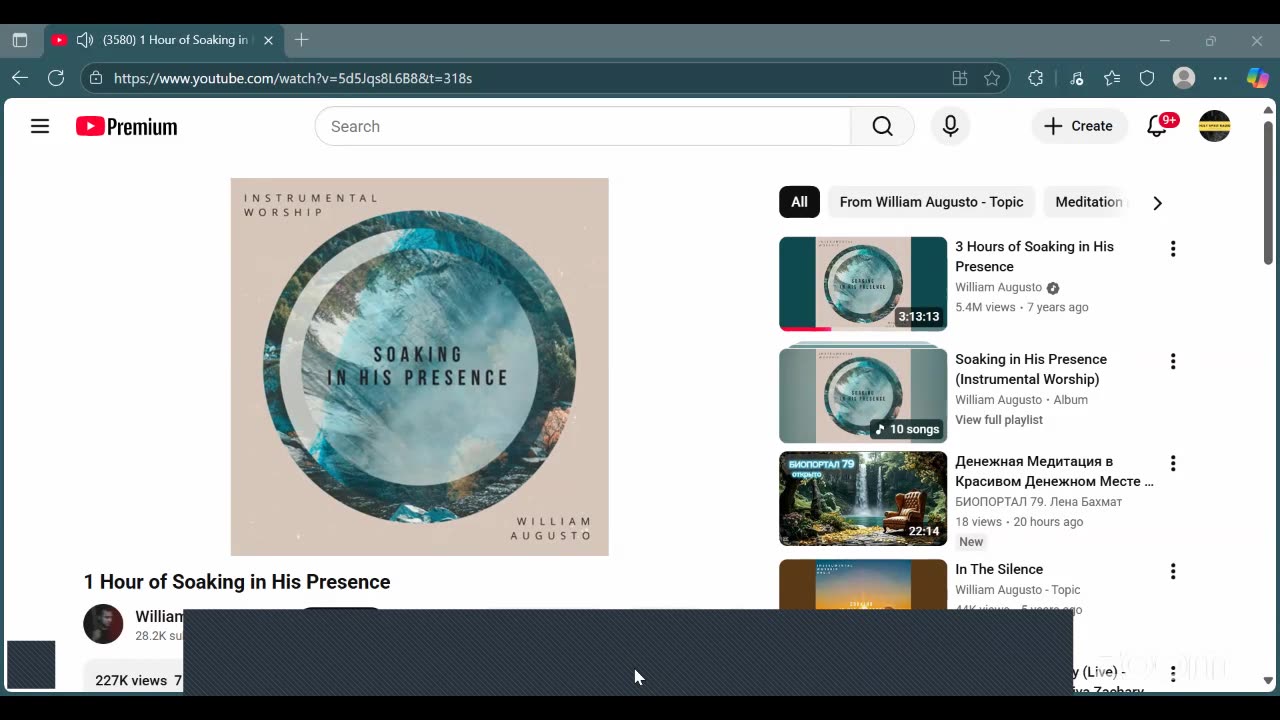
Task: Click the Create button
Action: point(1079,126)
